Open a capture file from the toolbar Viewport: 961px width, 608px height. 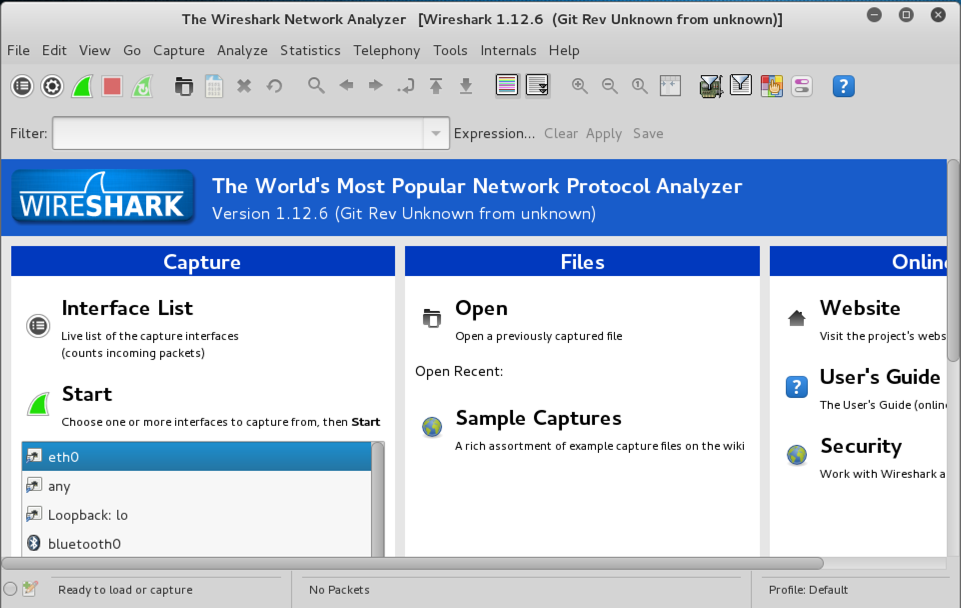[x=184, y=87]
